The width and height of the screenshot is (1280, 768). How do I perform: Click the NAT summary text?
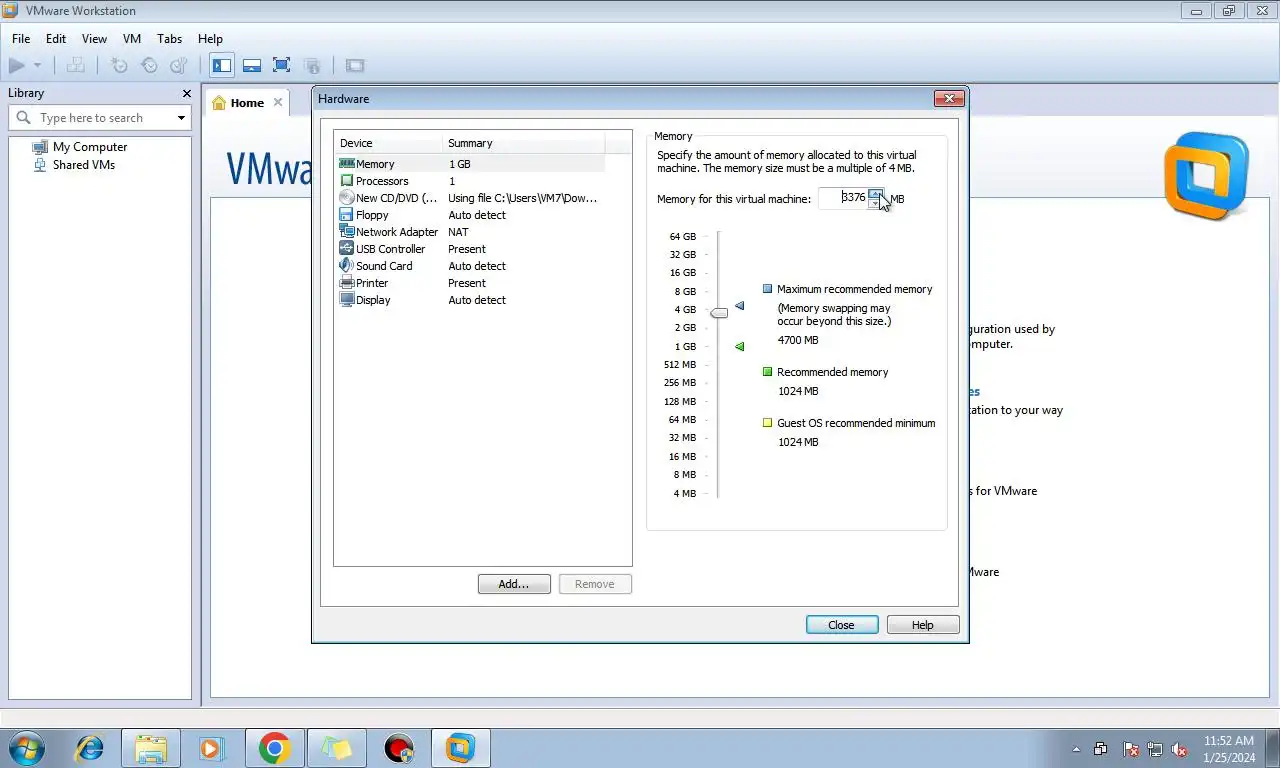click(x=458, y=232)
